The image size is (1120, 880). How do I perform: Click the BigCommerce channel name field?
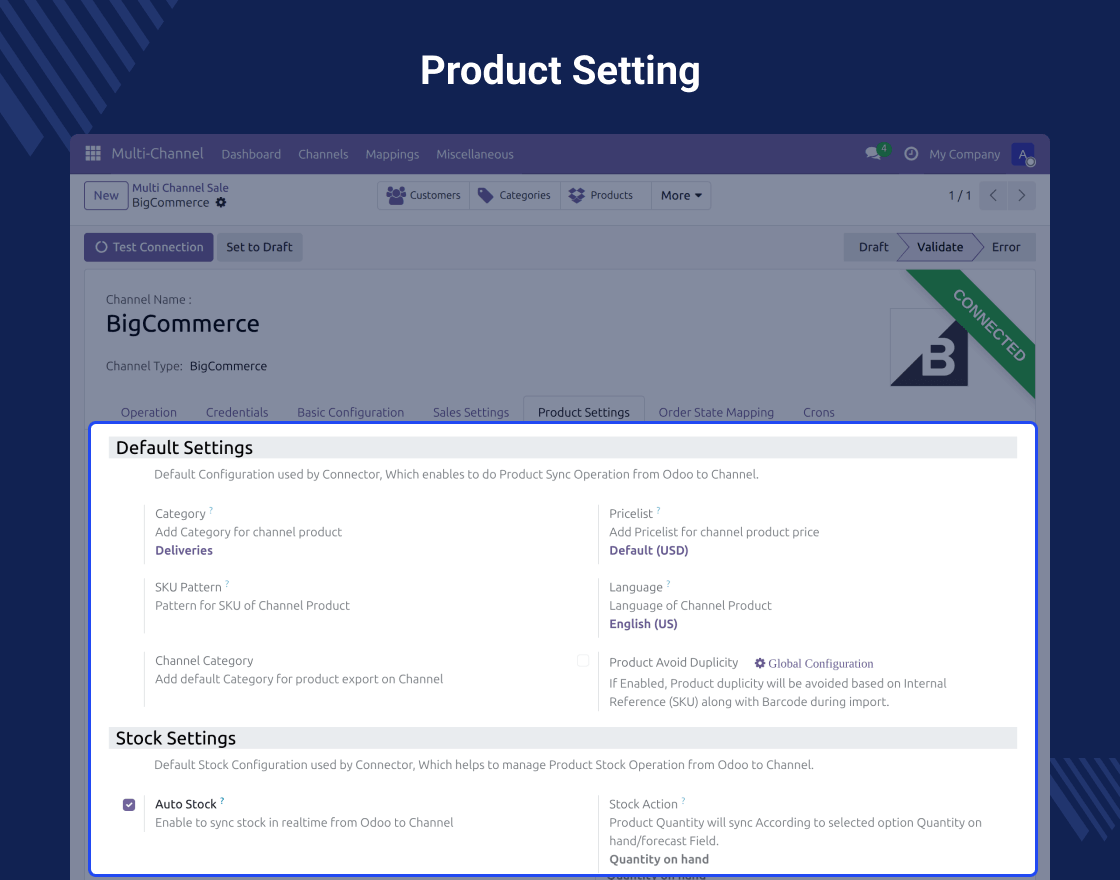[183, 324]
